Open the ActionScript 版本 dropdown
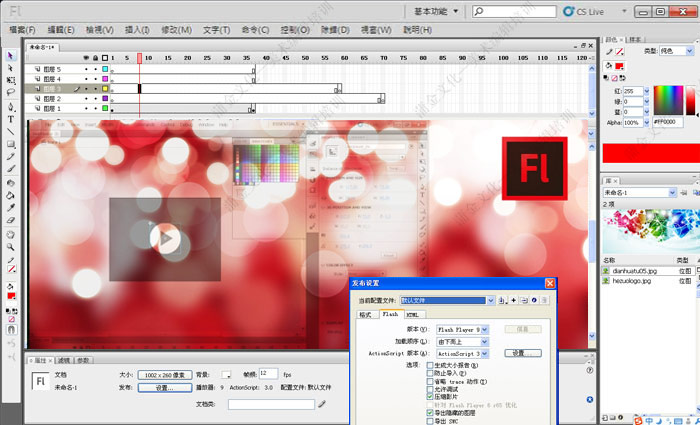 point(485,354)
